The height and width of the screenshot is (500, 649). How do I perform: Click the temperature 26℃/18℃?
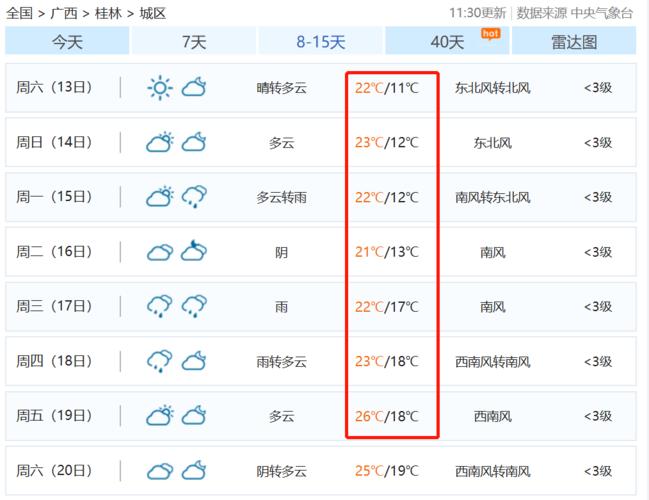pyautogui.click(x=387, y=416)
